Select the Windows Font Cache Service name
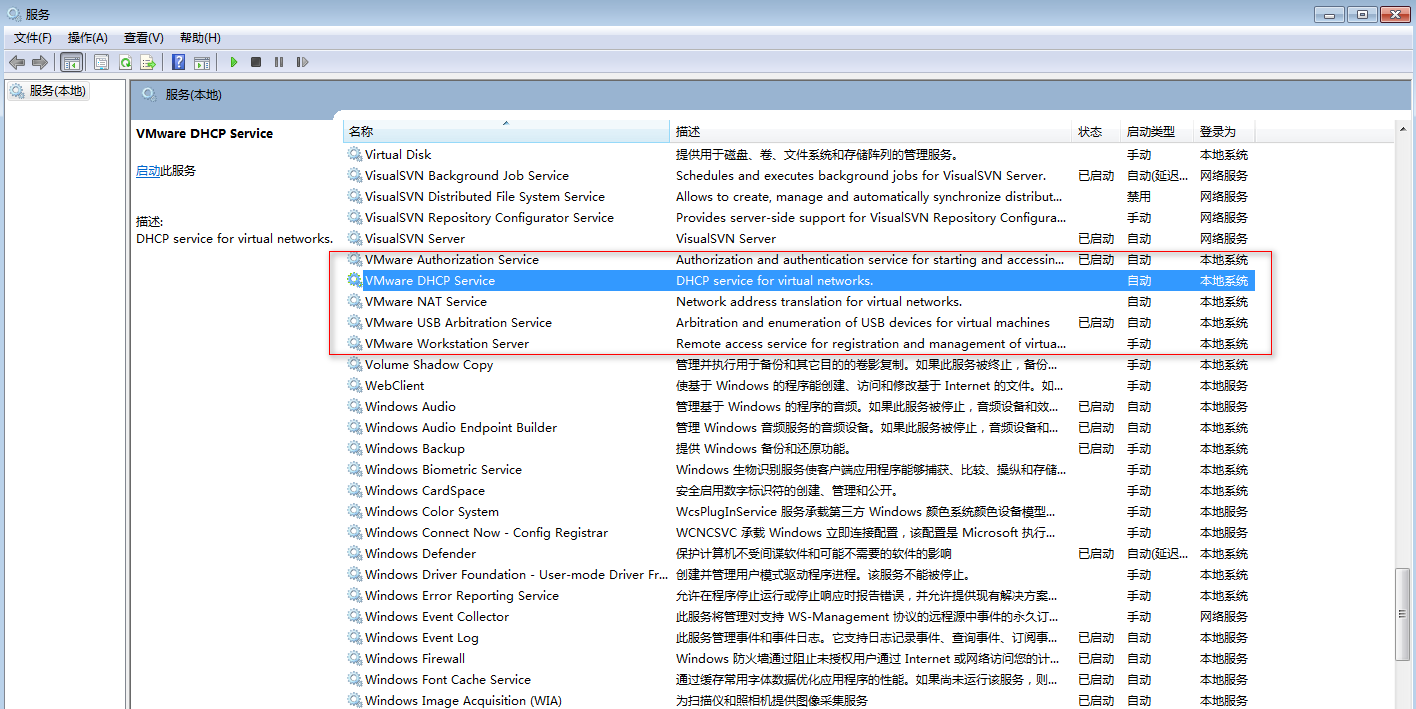 (448, 679)
